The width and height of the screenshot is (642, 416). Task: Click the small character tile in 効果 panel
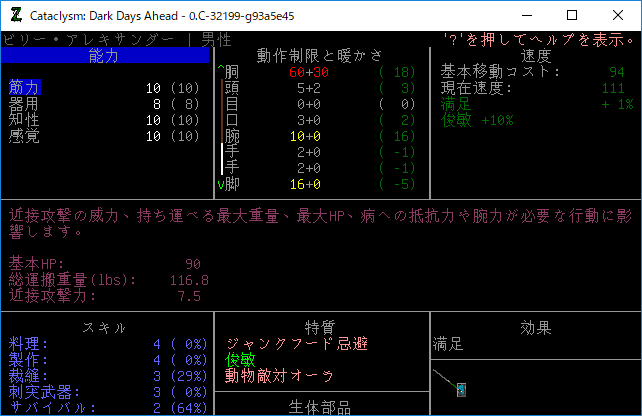point(461,388)
